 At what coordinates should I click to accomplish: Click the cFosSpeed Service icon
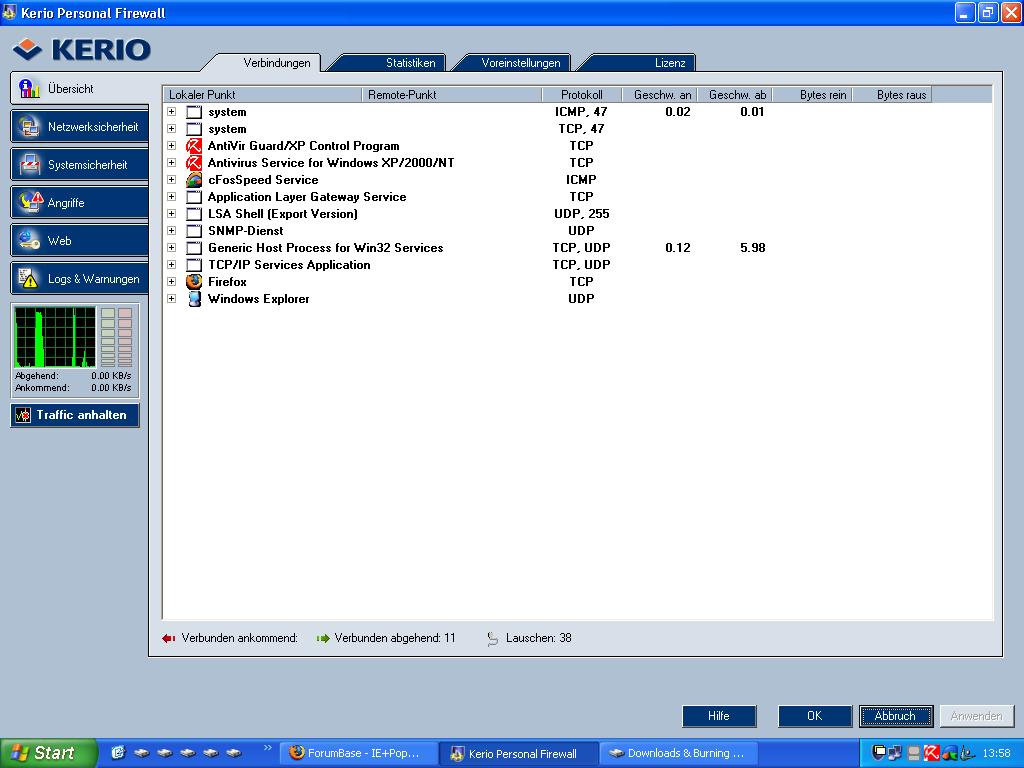[x=194, y=180]
